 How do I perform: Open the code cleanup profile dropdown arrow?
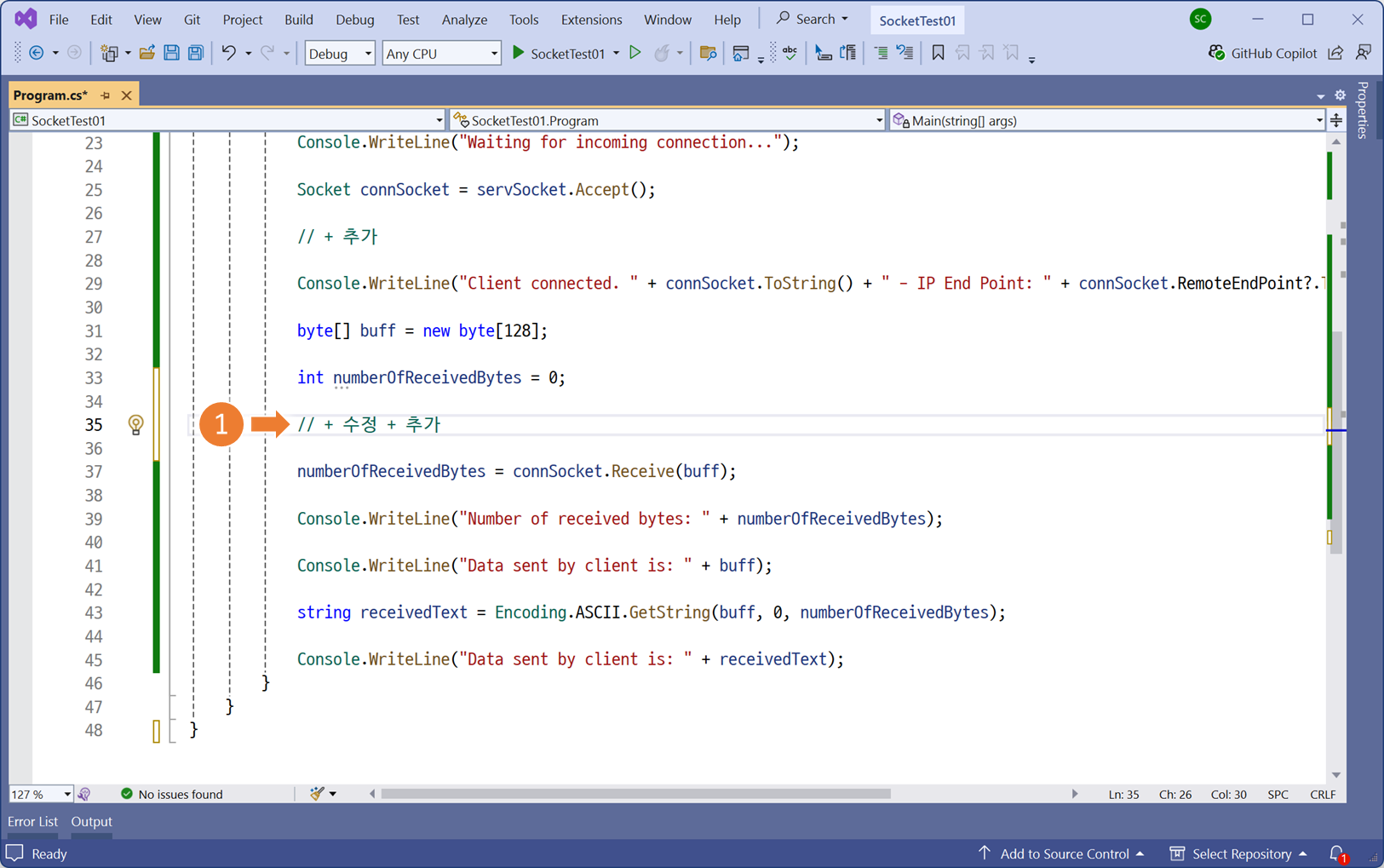tap(333, 794)
